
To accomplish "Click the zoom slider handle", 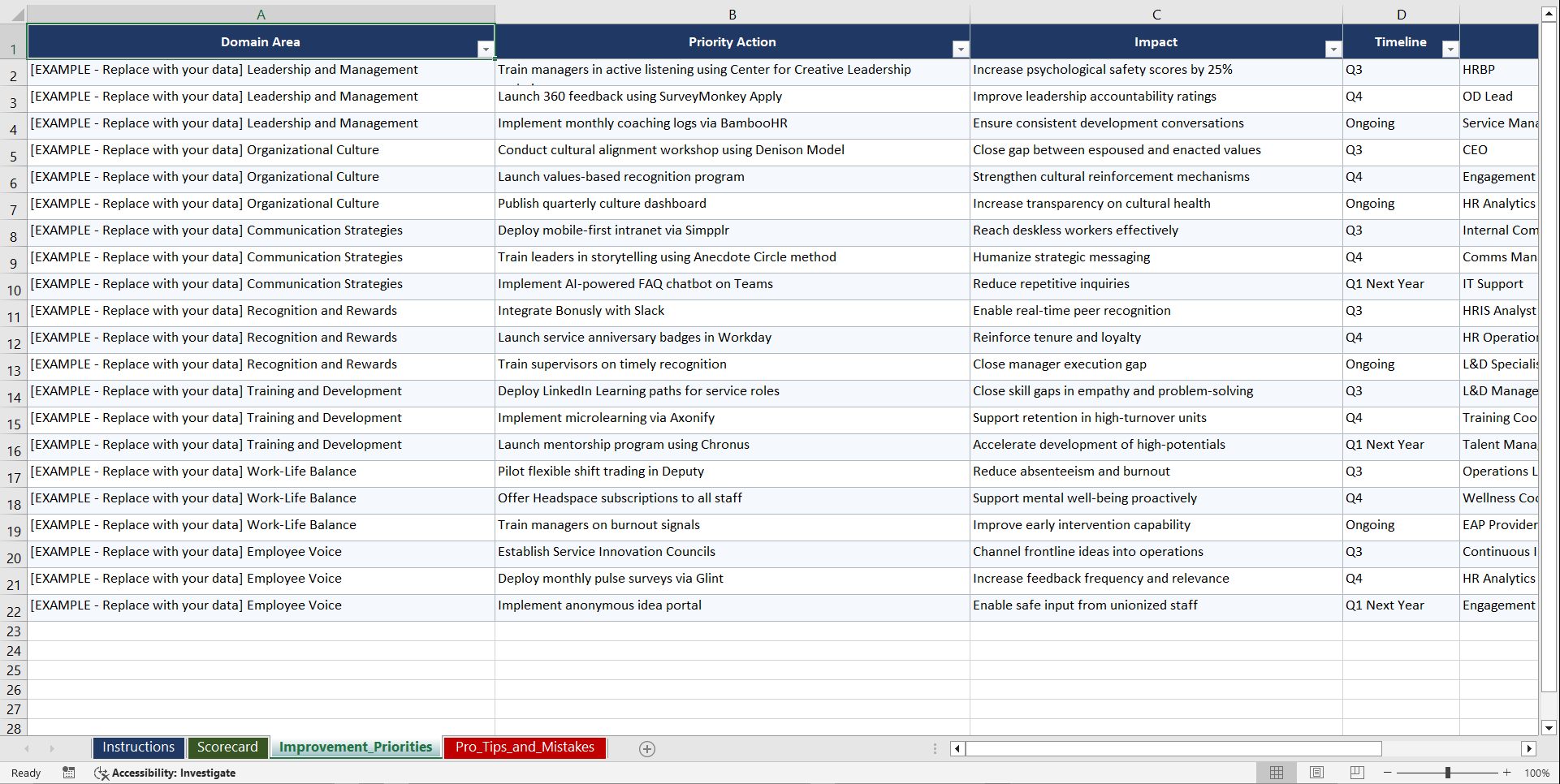I will coord(1450,773).
